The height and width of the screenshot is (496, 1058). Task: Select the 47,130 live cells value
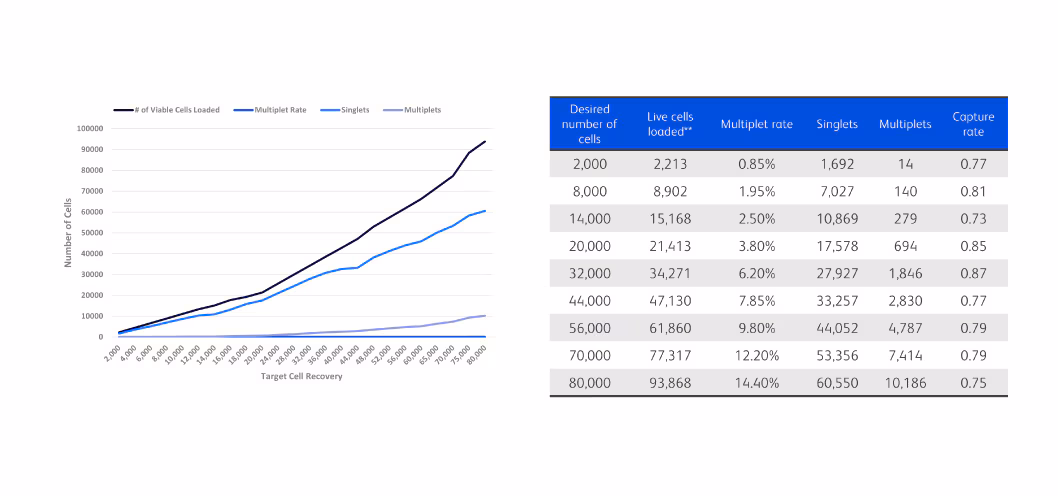(x=669, y=301)
